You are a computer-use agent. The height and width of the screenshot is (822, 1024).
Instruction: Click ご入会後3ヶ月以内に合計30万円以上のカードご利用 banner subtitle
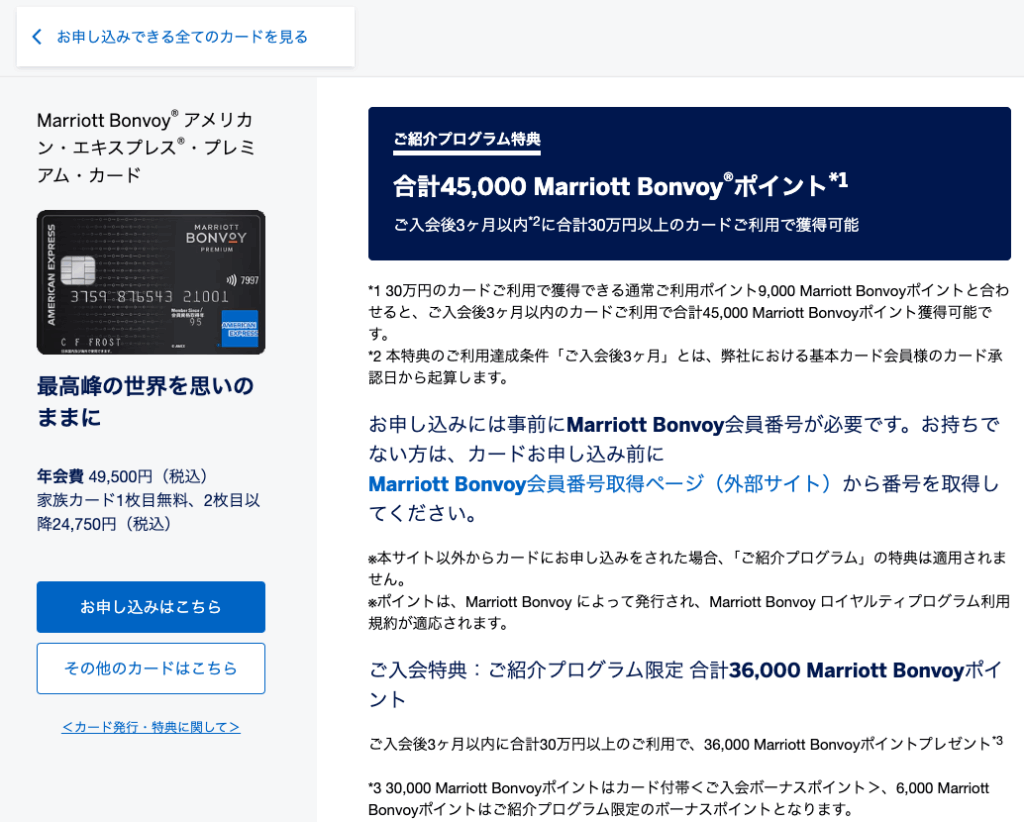tap(626, 225)
